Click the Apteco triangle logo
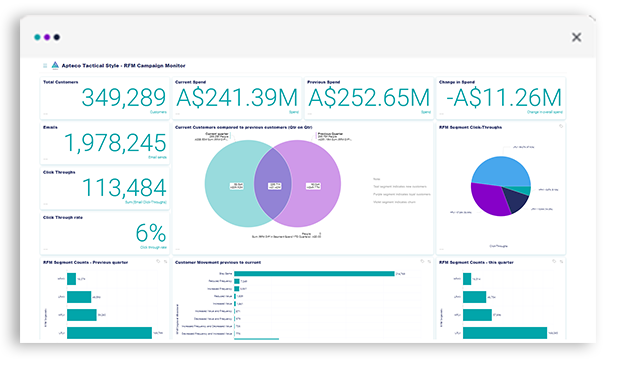This screenshot has height=380, width=640. point(55,65)
